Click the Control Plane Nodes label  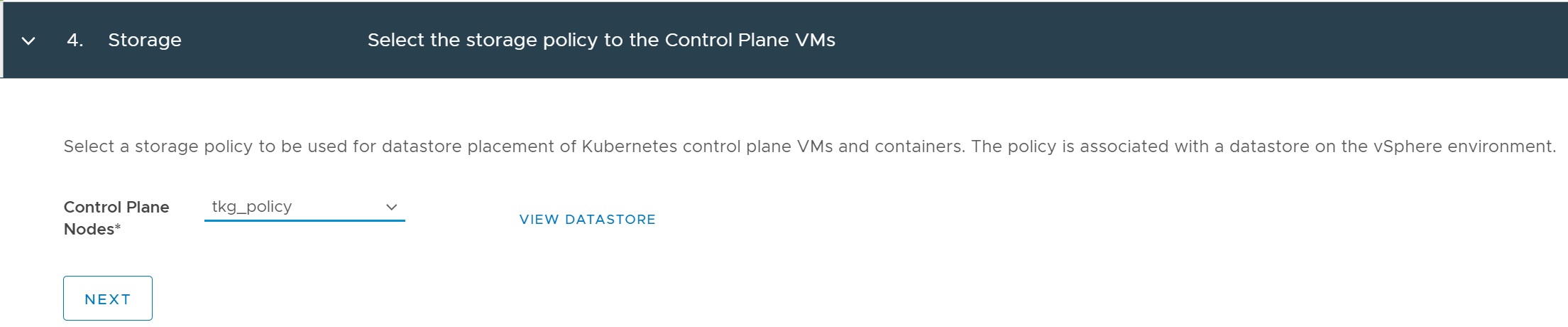[116, 218]
